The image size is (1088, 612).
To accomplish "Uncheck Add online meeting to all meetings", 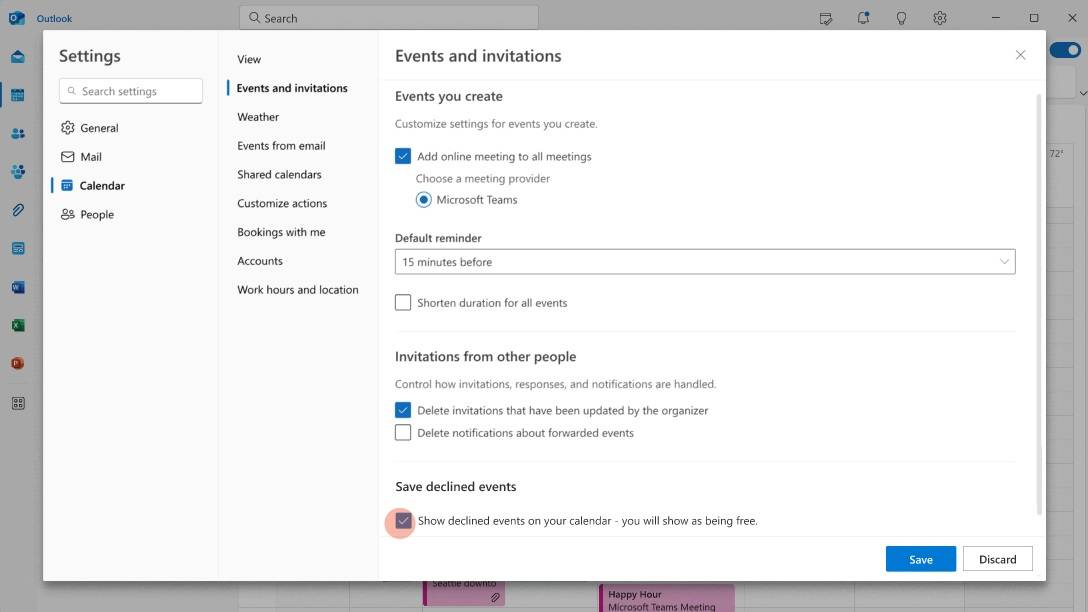I will (x=403, y=156).
